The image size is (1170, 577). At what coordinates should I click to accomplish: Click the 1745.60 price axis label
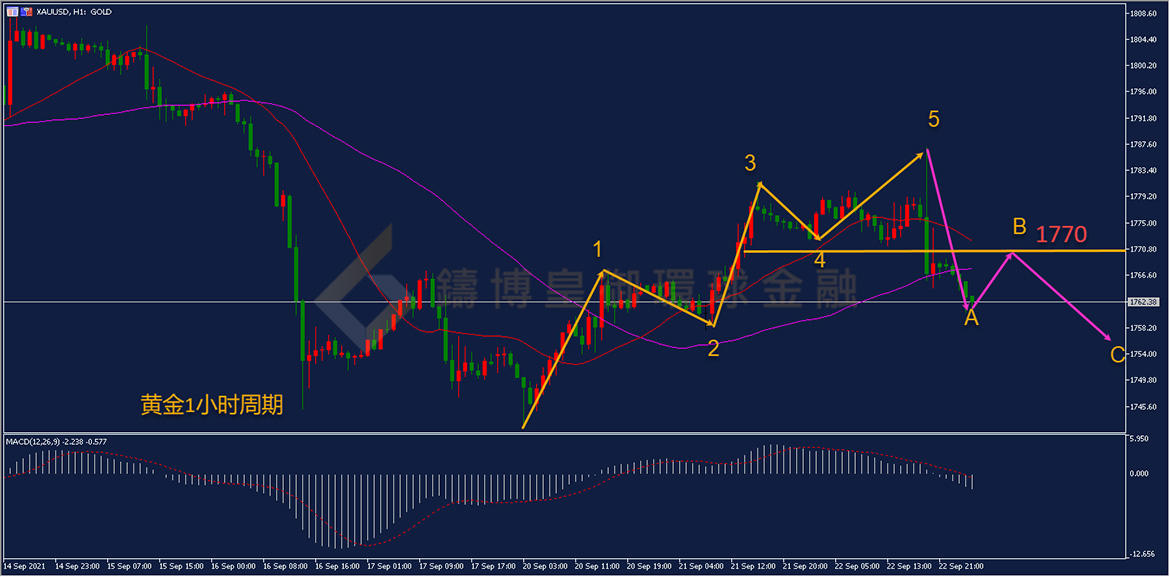pyautogui.click(x=1142, y=406)
